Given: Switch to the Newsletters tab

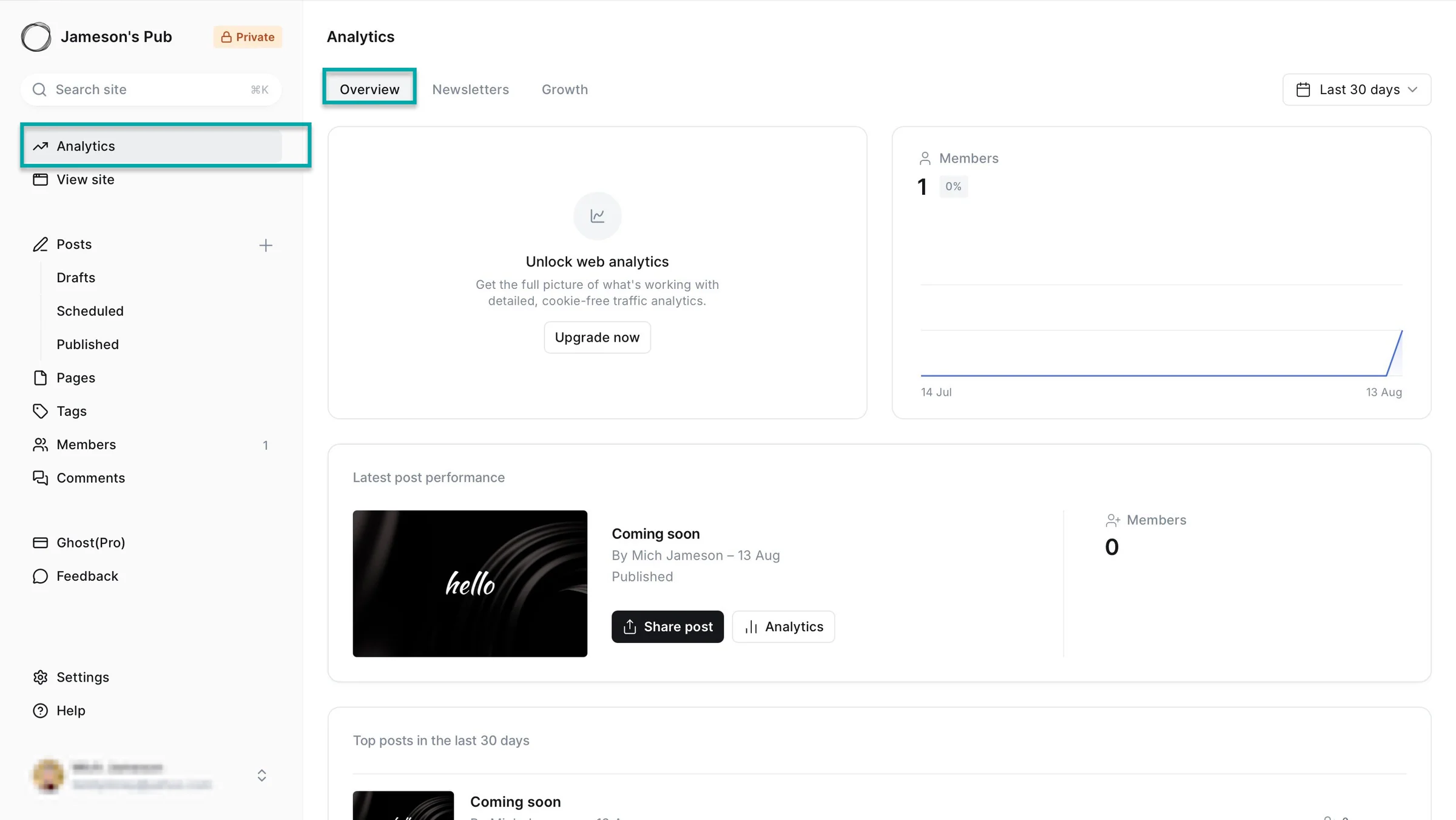Looking at the screenshot, I should (471, 89).
